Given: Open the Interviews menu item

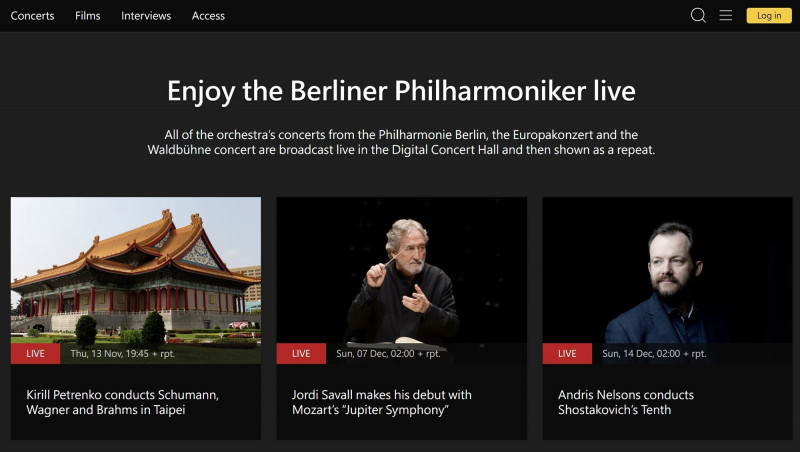Looking at the screenshot, I should tap(146, 16).
